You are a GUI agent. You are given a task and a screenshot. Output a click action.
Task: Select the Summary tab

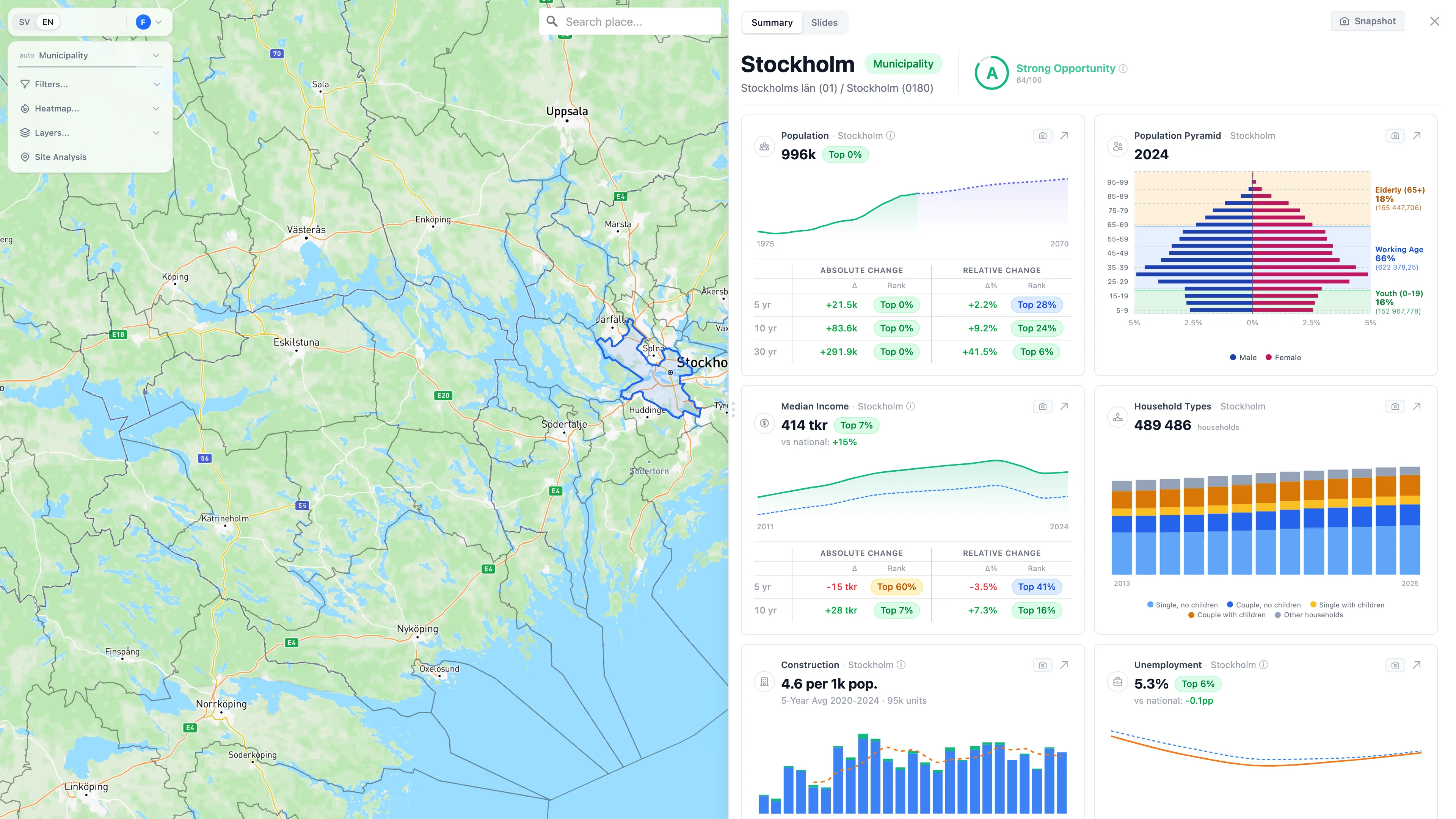tap(772, 23)
